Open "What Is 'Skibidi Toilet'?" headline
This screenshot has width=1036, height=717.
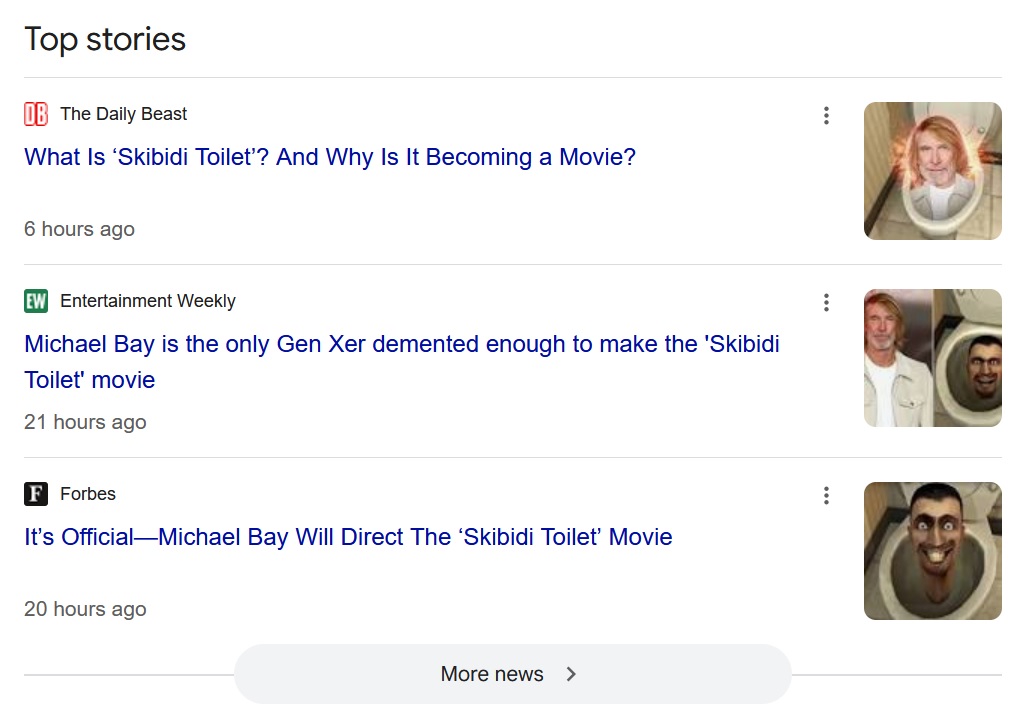click(x=330, y=157)
